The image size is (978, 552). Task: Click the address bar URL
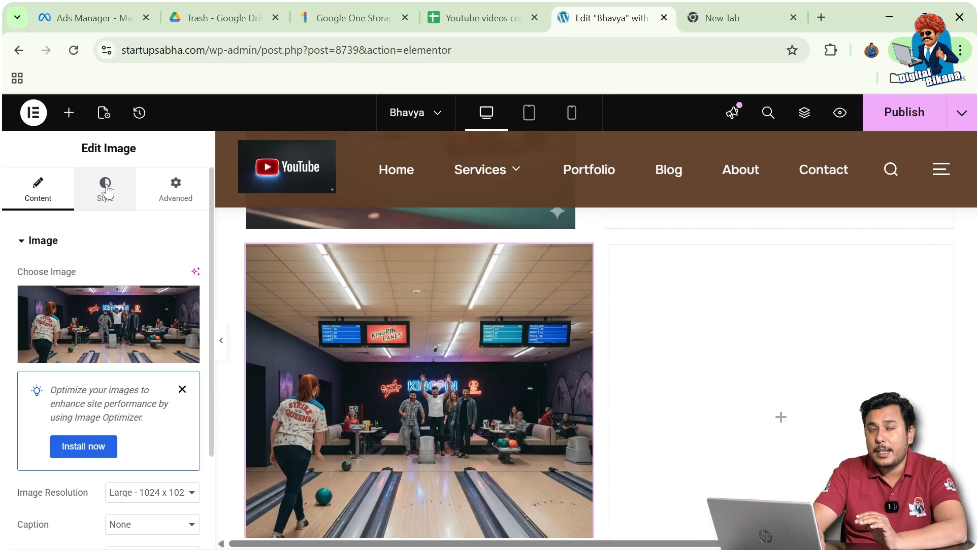click(x=286, y=51)
